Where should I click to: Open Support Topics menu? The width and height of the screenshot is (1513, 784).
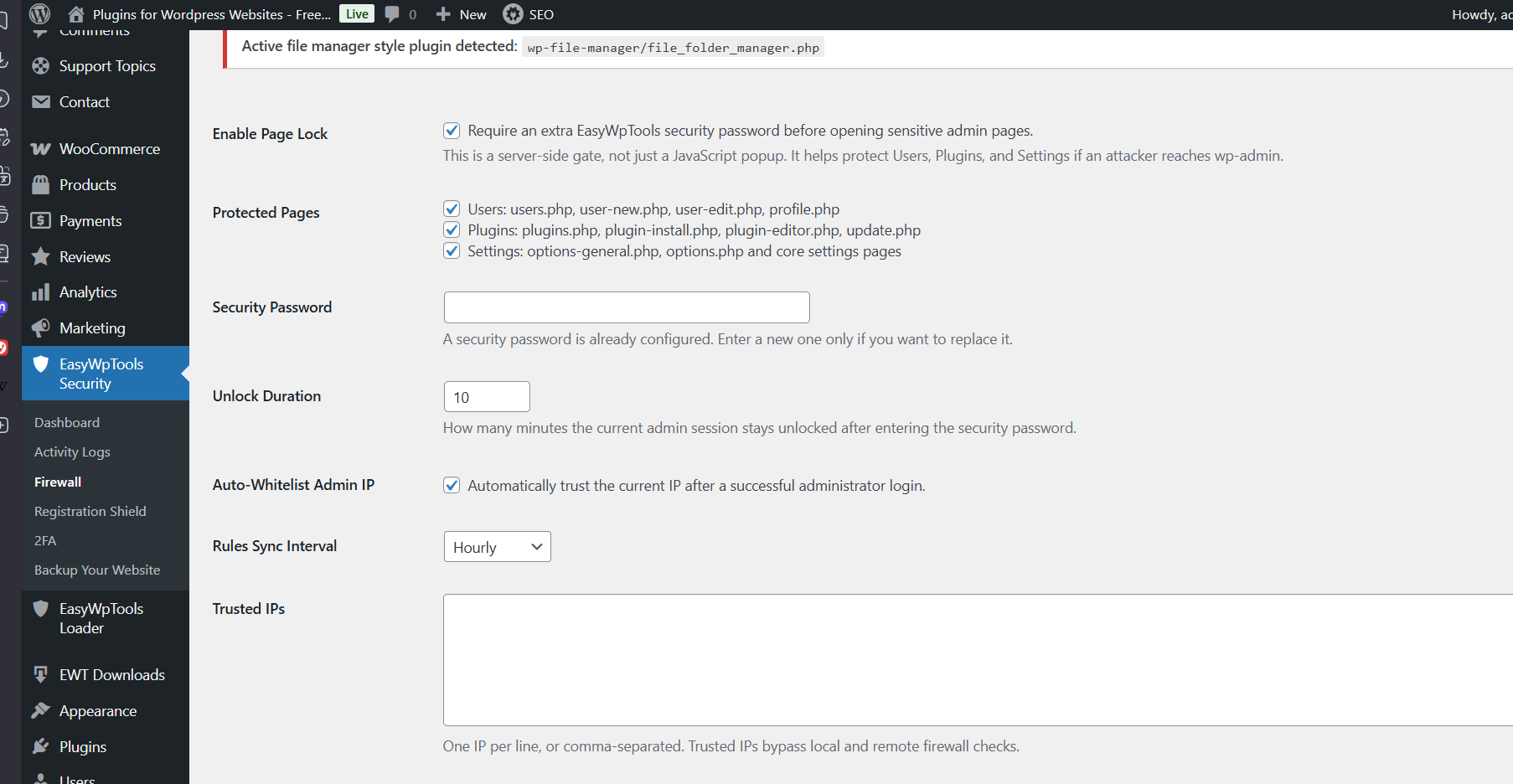click(x=106, y=66)
